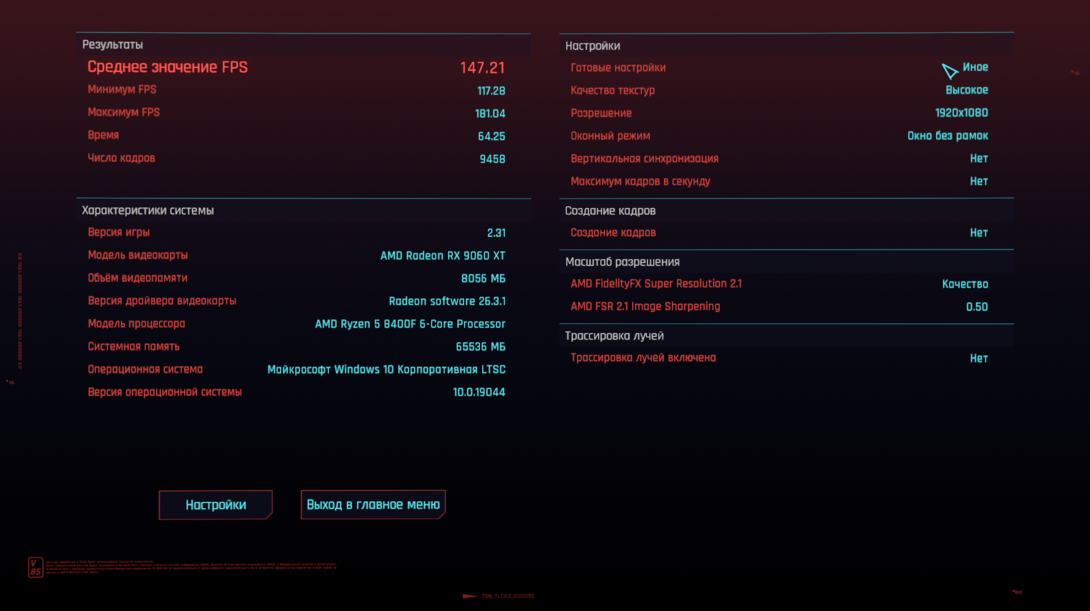Image resolution: width=1090 pixels, height=611 pixels.
Task: Click Майкрософт Windows 10 Корпоративная LTSC text
Action: pos(387,370)
